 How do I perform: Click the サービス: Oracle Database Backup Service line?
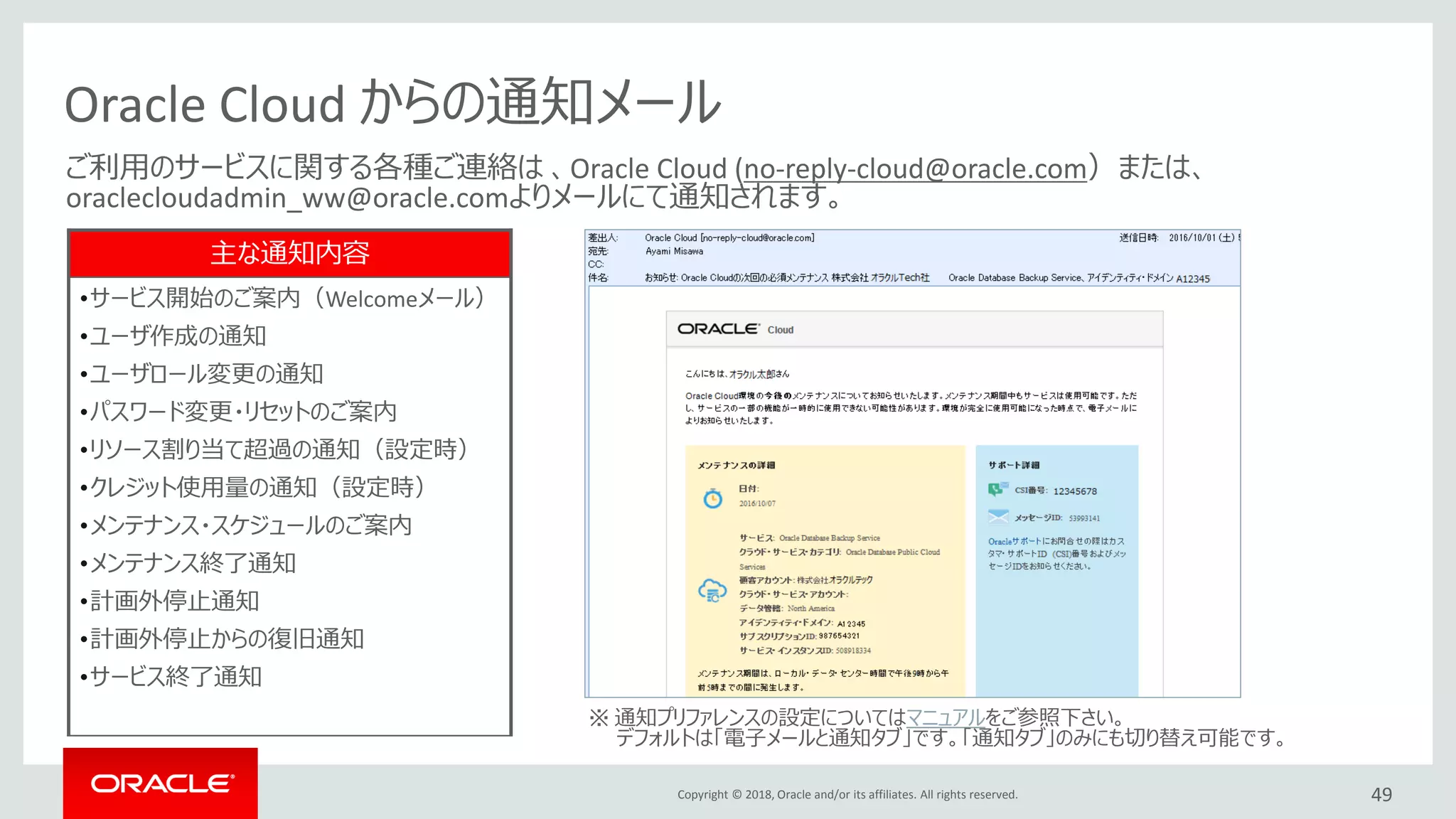point(810,538)
